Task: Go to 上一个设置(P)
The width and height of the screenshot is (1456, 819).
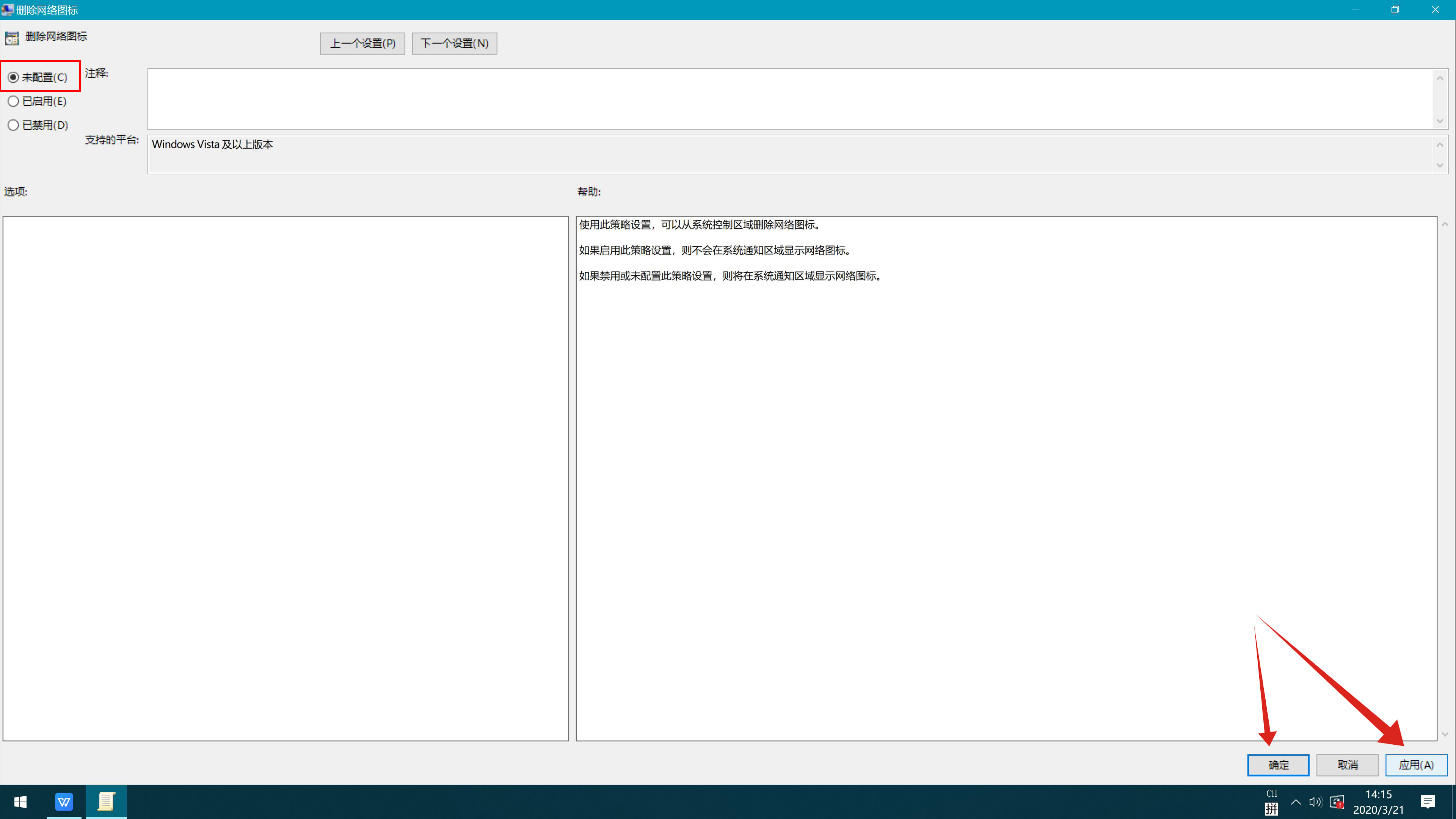Action: 362,44
